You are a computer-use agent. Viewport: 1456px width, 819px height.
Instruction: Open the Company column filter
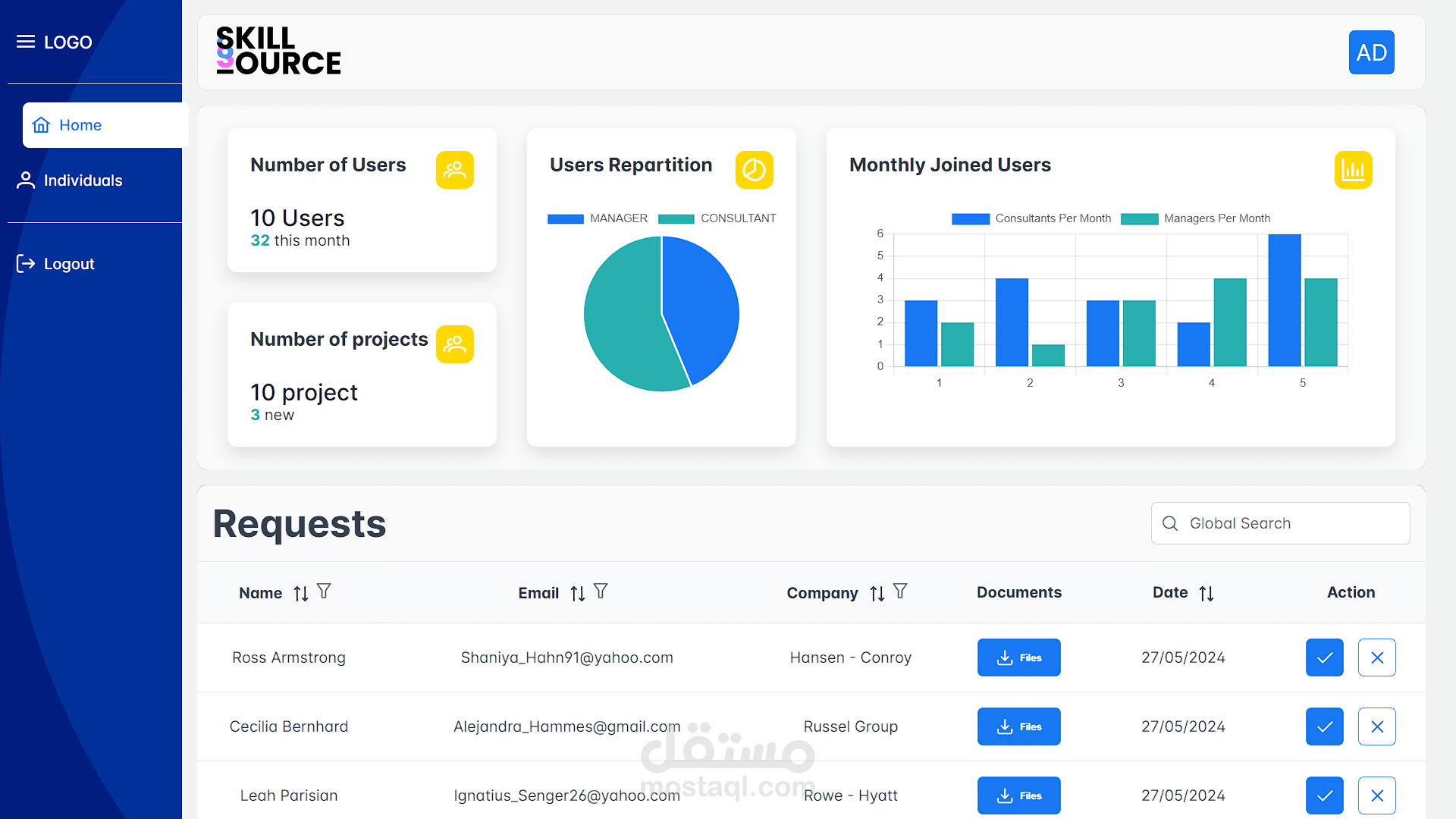click(900, 591)
